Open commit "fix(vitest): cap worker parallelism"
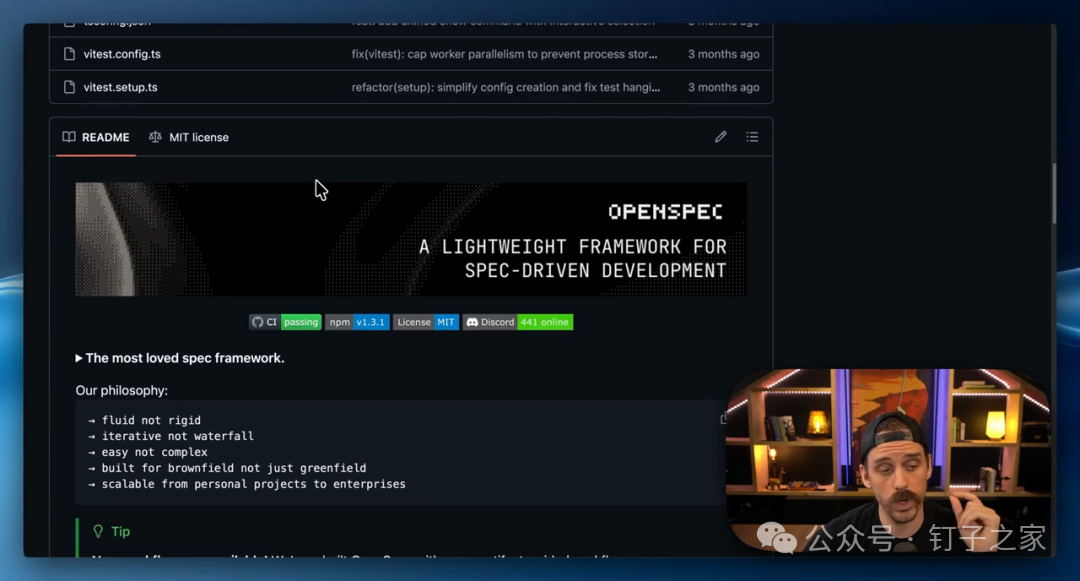 [x=504, y=54]
